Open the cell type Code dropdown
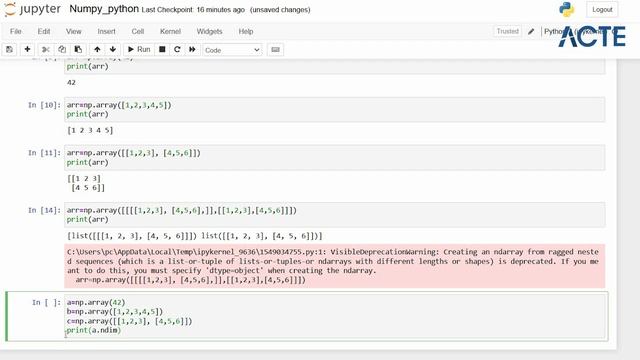This screenshot has width=640, height=360. pos(232,50)
